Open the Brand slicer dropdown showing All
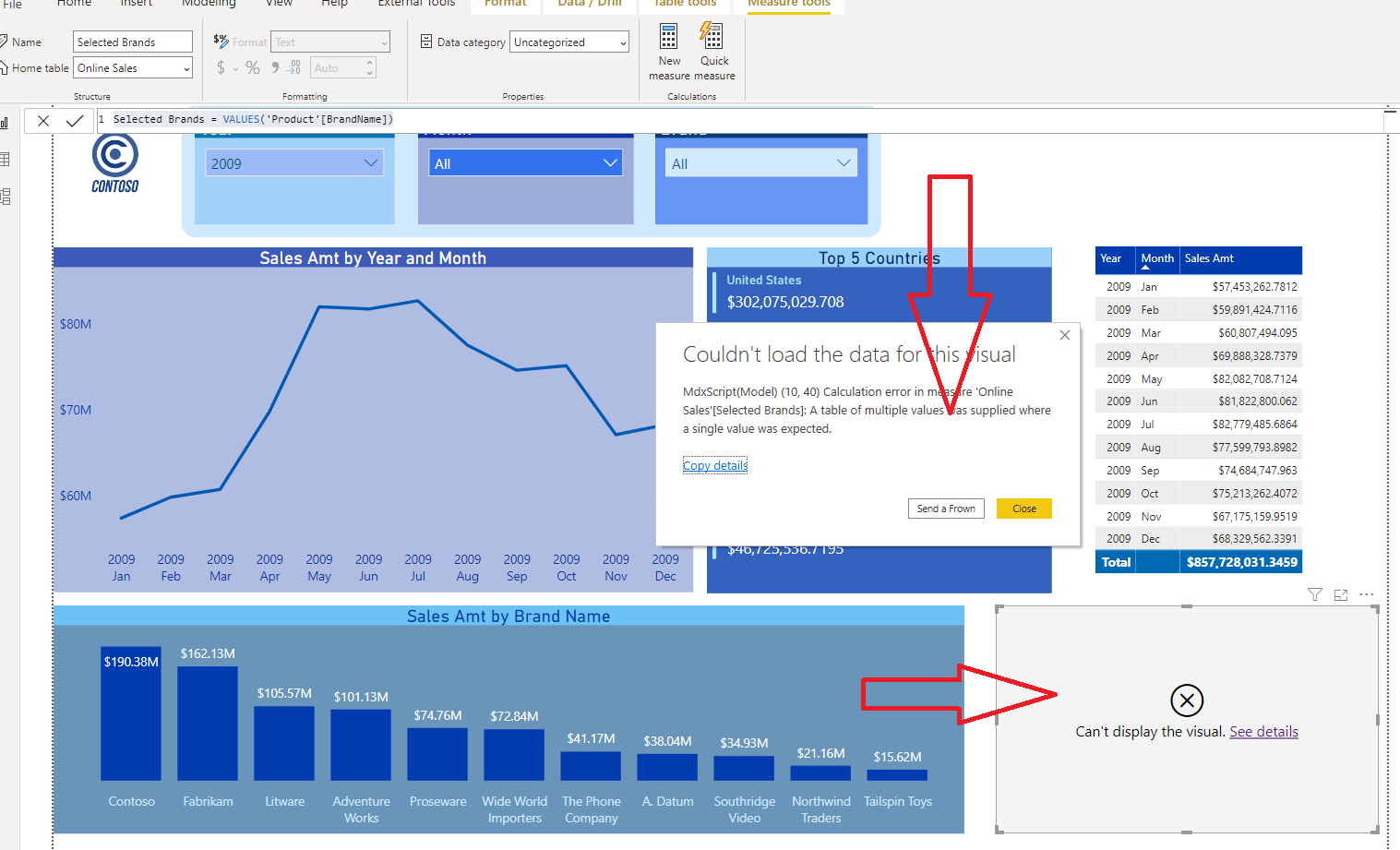The height and width of the screenshot is (850, 1400). [x=761, y=163]
